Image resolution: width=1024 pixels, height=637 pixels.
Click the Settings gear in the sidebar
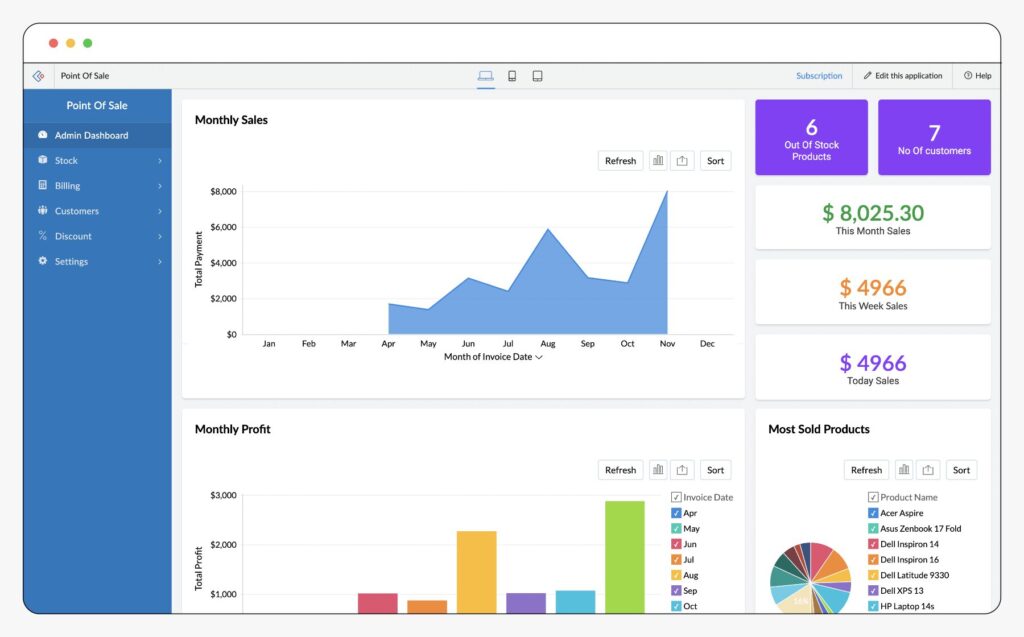(x=41, y=261)
